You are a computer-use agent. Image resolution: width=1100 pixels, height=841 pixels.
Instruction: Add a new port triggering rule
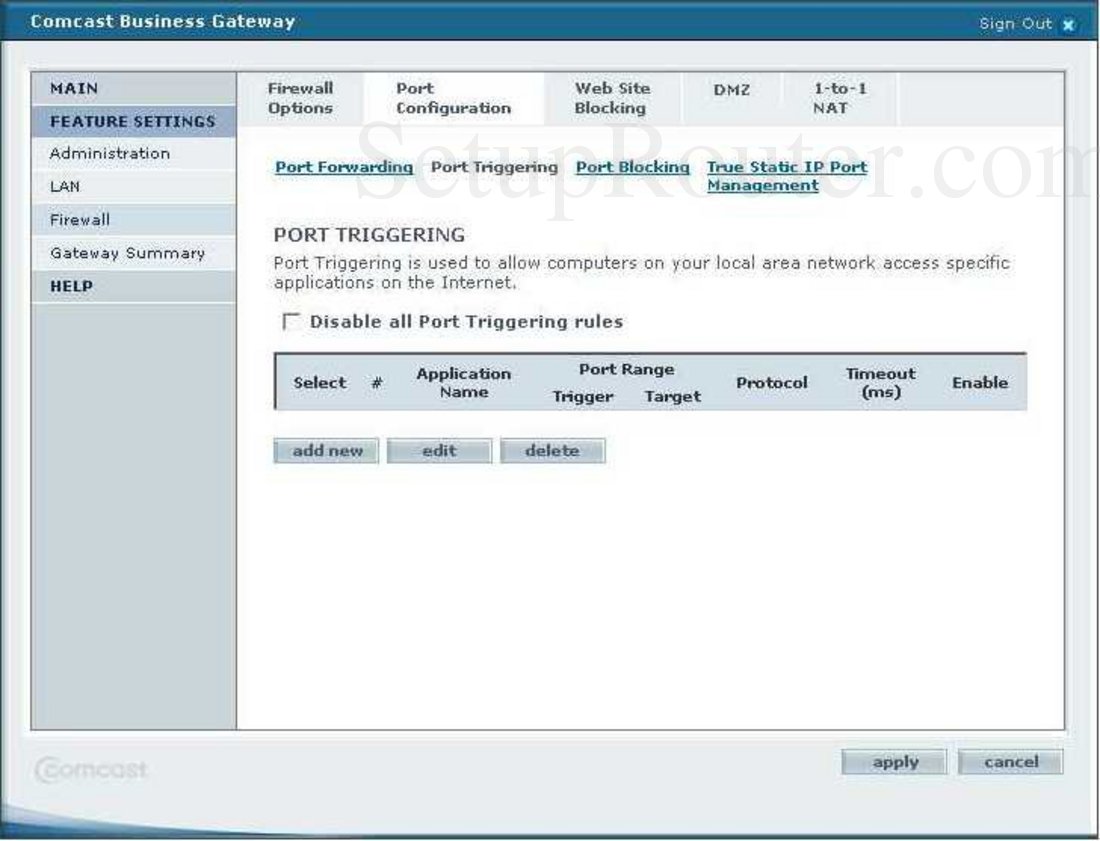pos(326,450)
